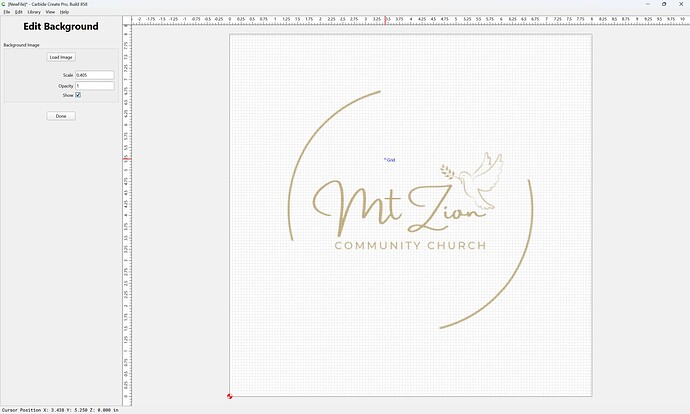The width and height of the screenshot is (690, 414).
Task: Open the View menu
Action: (50, 12)
